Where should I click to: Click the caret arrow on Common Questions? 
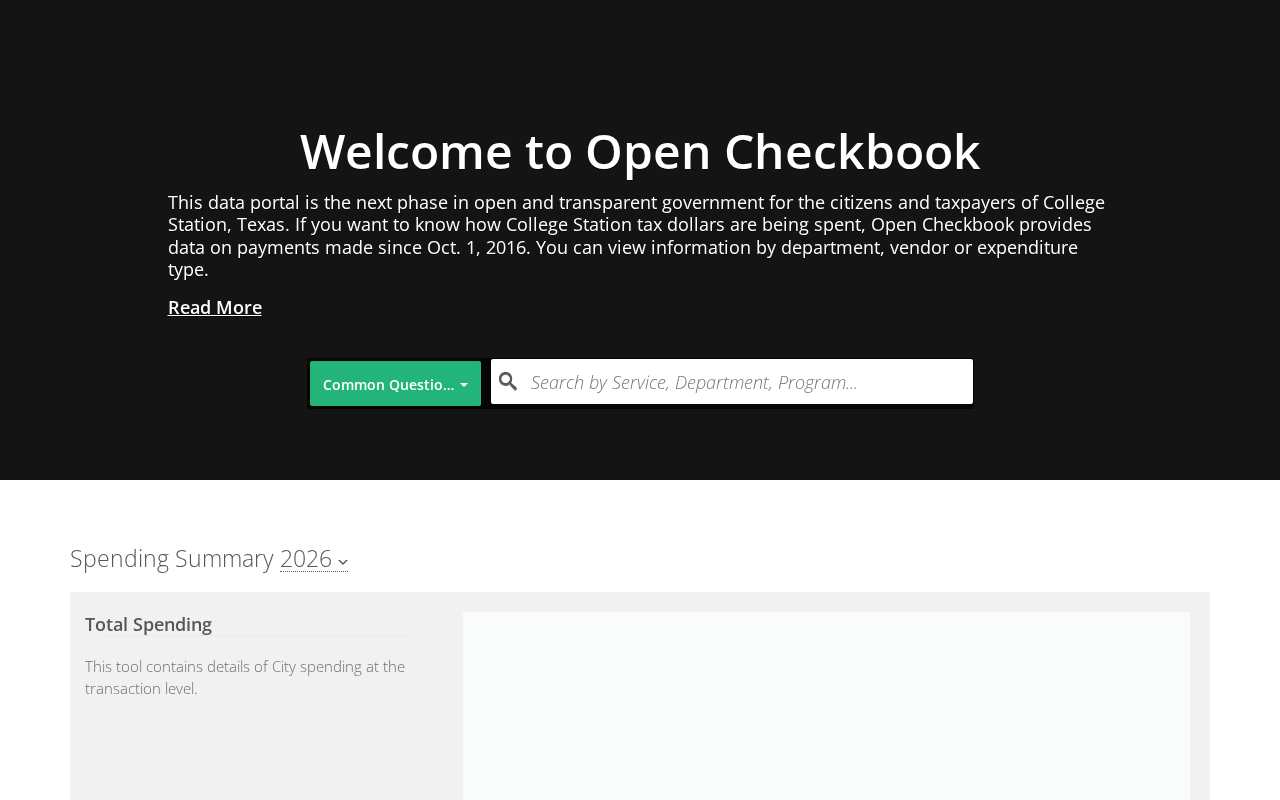(464, 385)
